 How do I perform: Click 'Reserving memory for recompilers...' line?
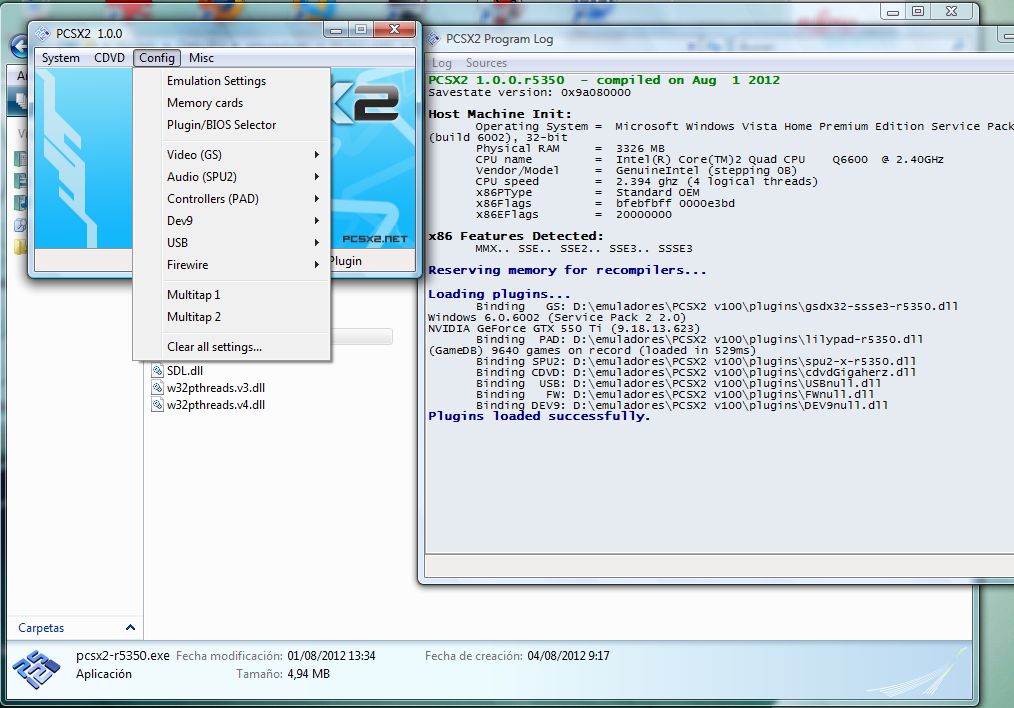pos(567,270)
